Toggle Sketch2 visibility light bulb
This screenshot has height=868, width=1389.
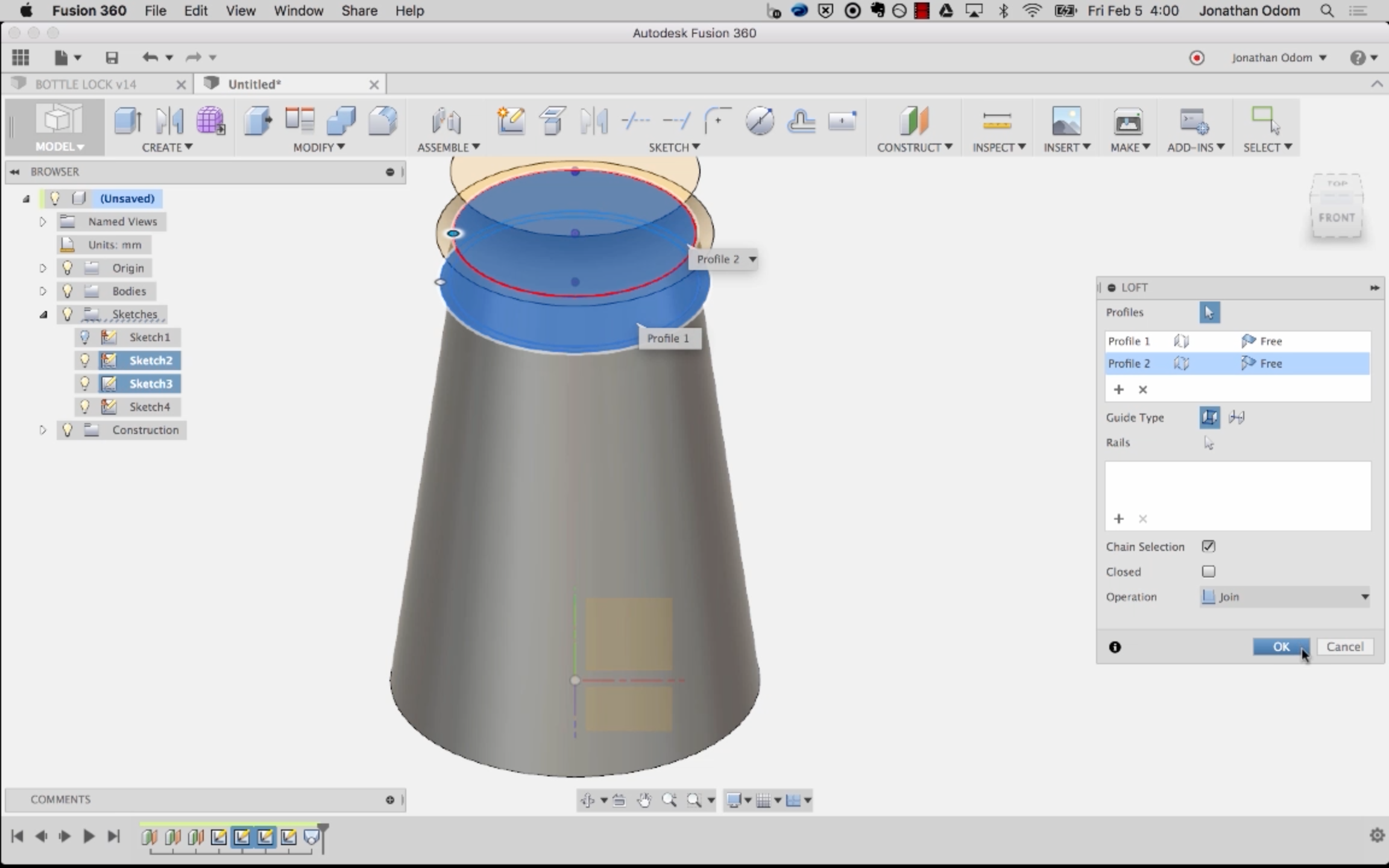84,360
